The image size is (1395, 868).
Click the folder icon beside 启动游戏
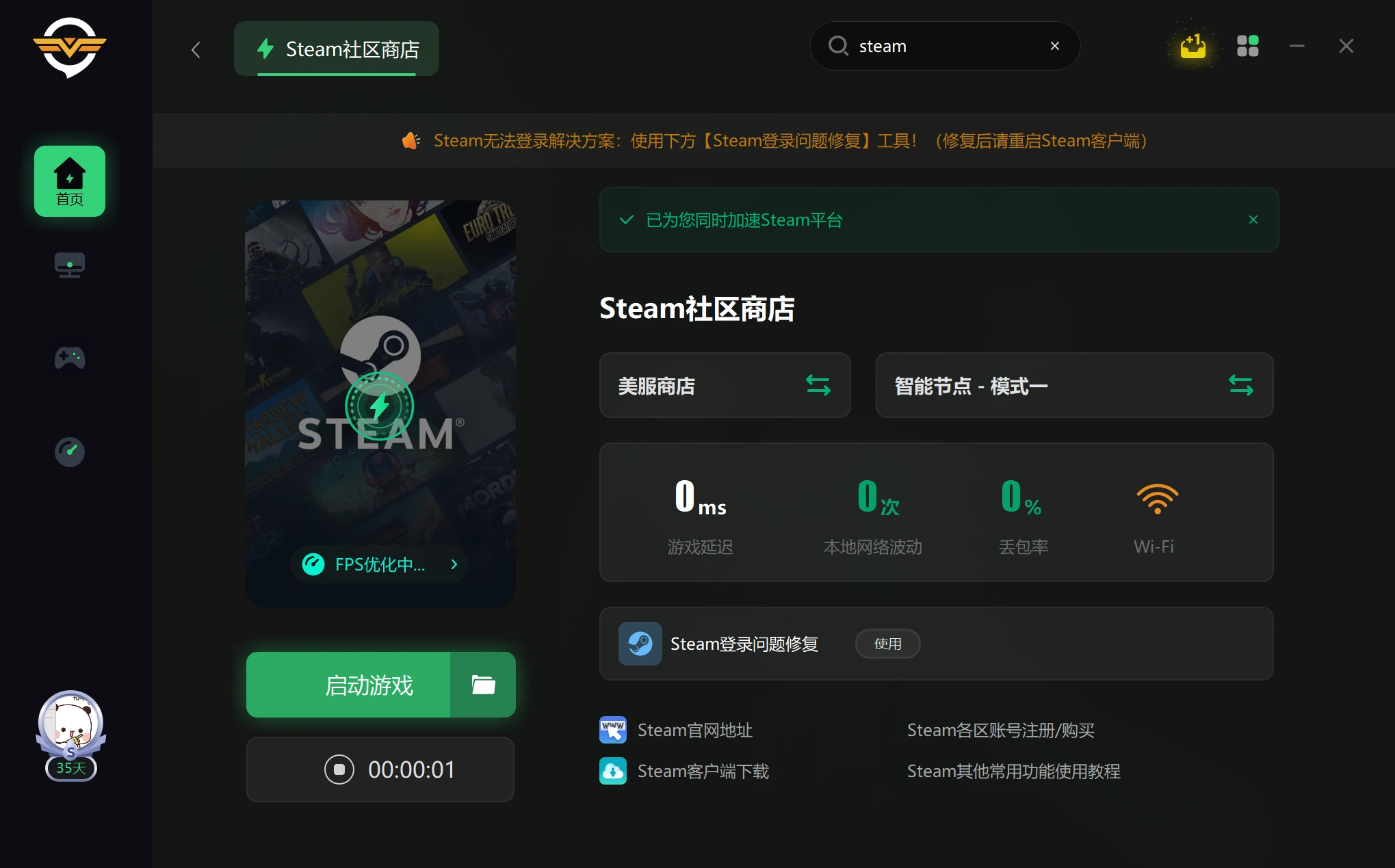click(x=483, y=685)
